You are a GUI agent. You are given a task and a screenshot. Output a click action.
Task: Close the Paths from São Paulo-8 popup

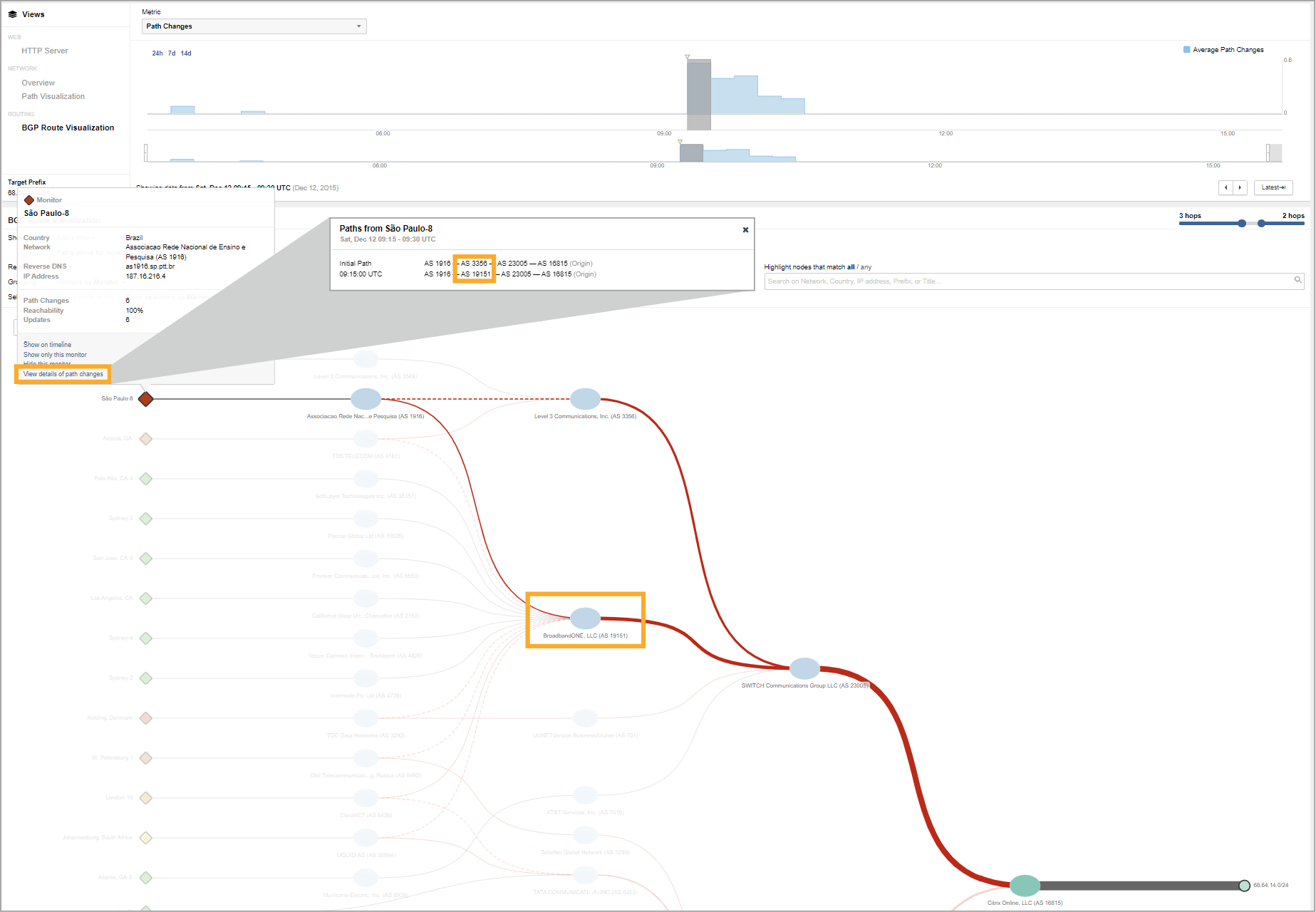point(745,230)
